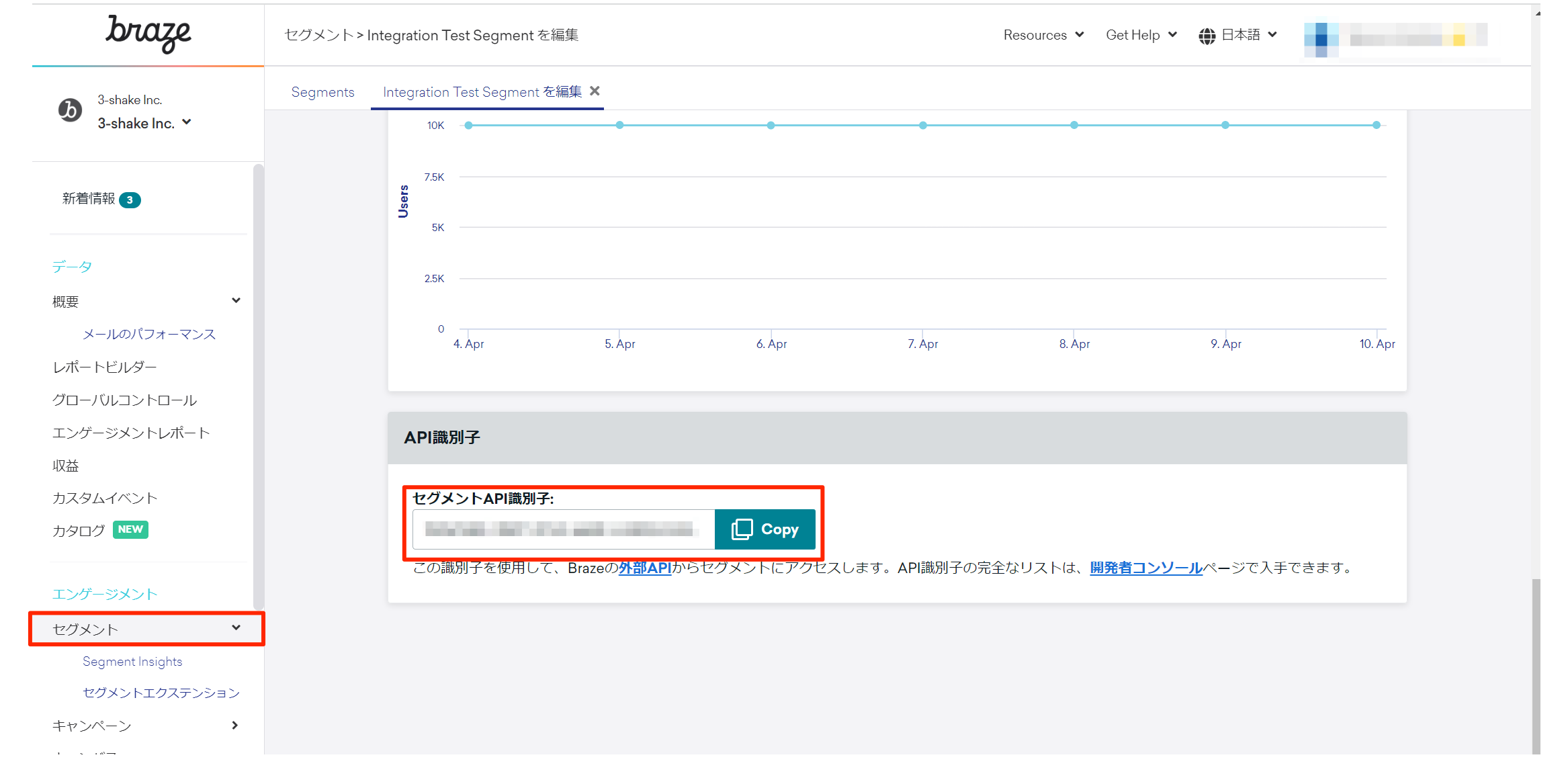This screenshot has height=782, width=1568.
Task: Copy the segment API identifier
Action: tap(765, 529)
